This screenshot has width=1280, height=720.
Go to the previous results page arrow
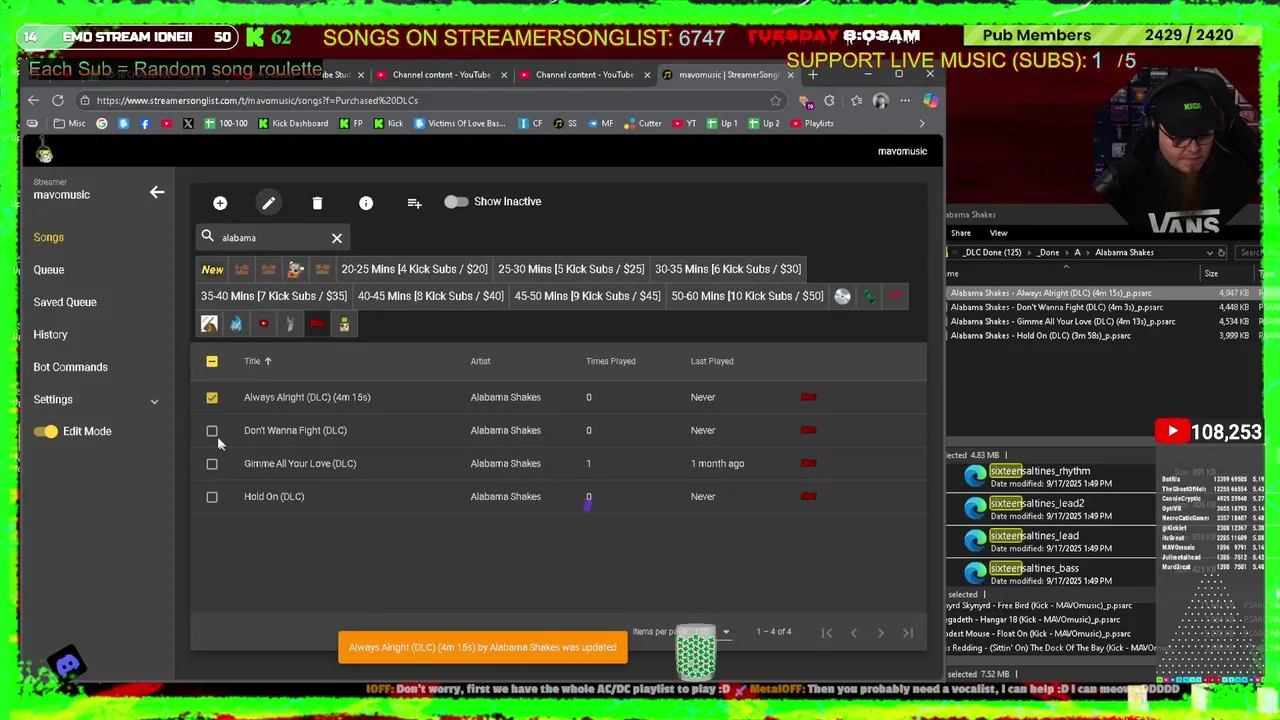click(x=854, y=632)
